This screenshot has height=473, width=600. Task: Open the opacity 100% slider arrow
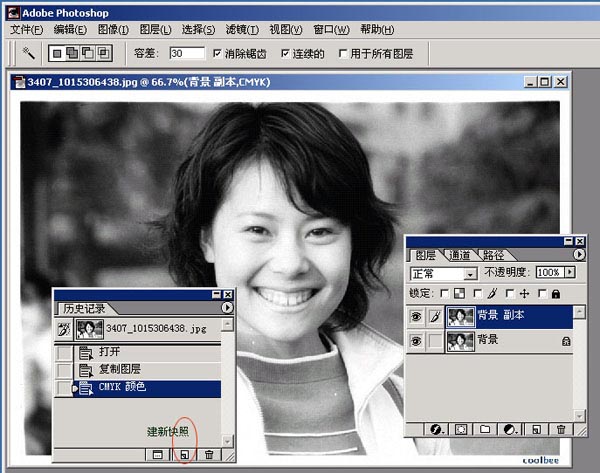point(570,272)
